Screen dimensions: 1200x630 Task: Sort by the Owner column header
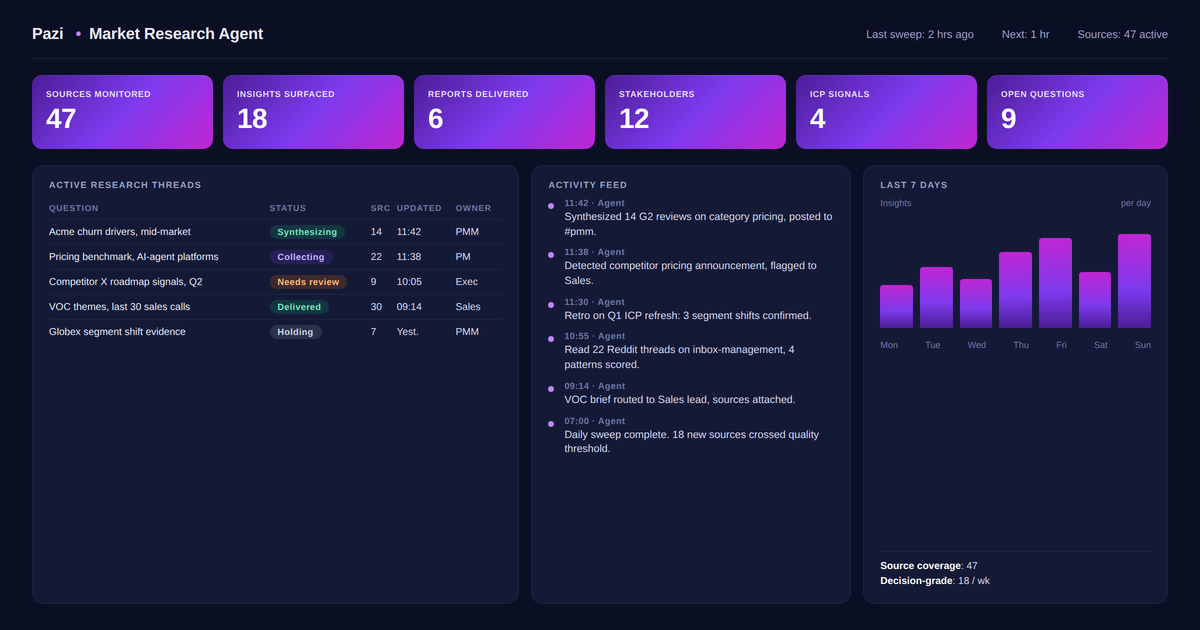tap(474, 208)
